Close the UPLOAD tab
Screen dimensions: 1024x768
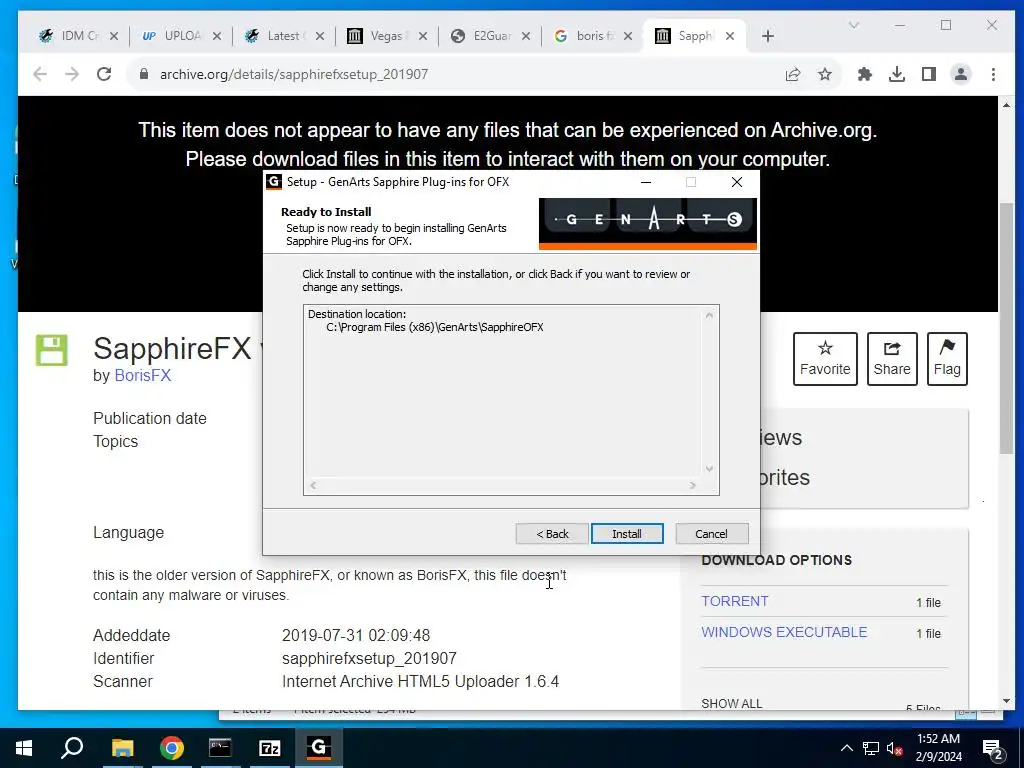pos(217,36)
